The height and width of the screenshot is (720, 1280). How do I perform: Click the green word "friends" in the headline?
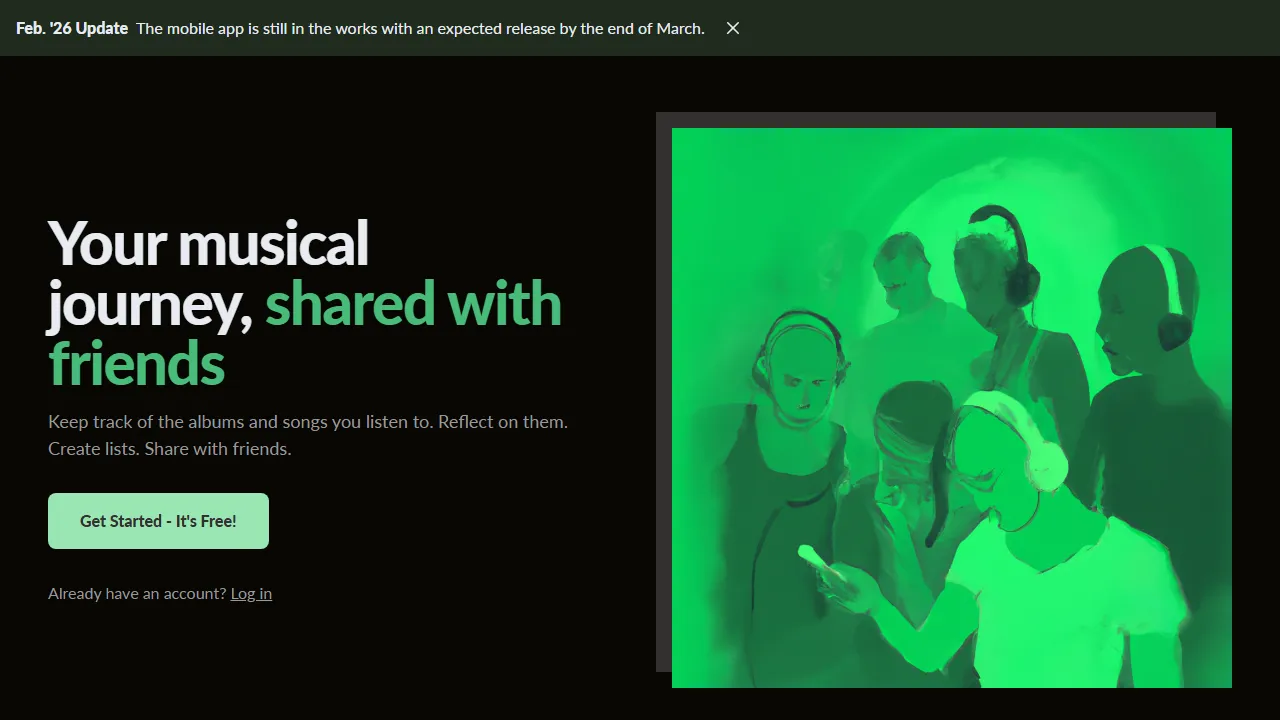137,364
